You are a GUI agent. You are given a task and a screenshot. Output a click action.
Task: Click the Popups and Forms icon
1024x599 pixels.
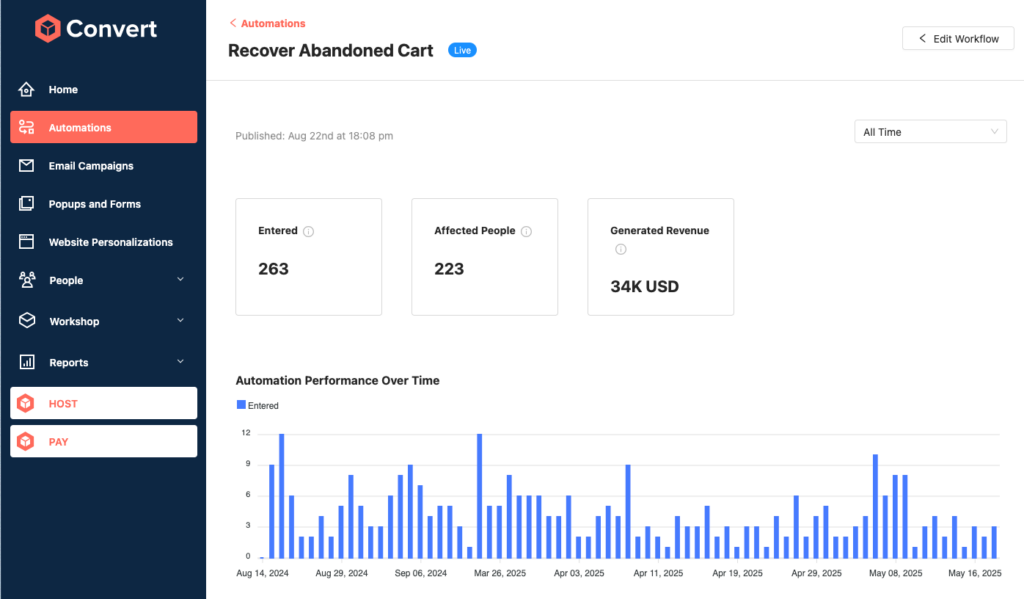(x=26, y=204)
